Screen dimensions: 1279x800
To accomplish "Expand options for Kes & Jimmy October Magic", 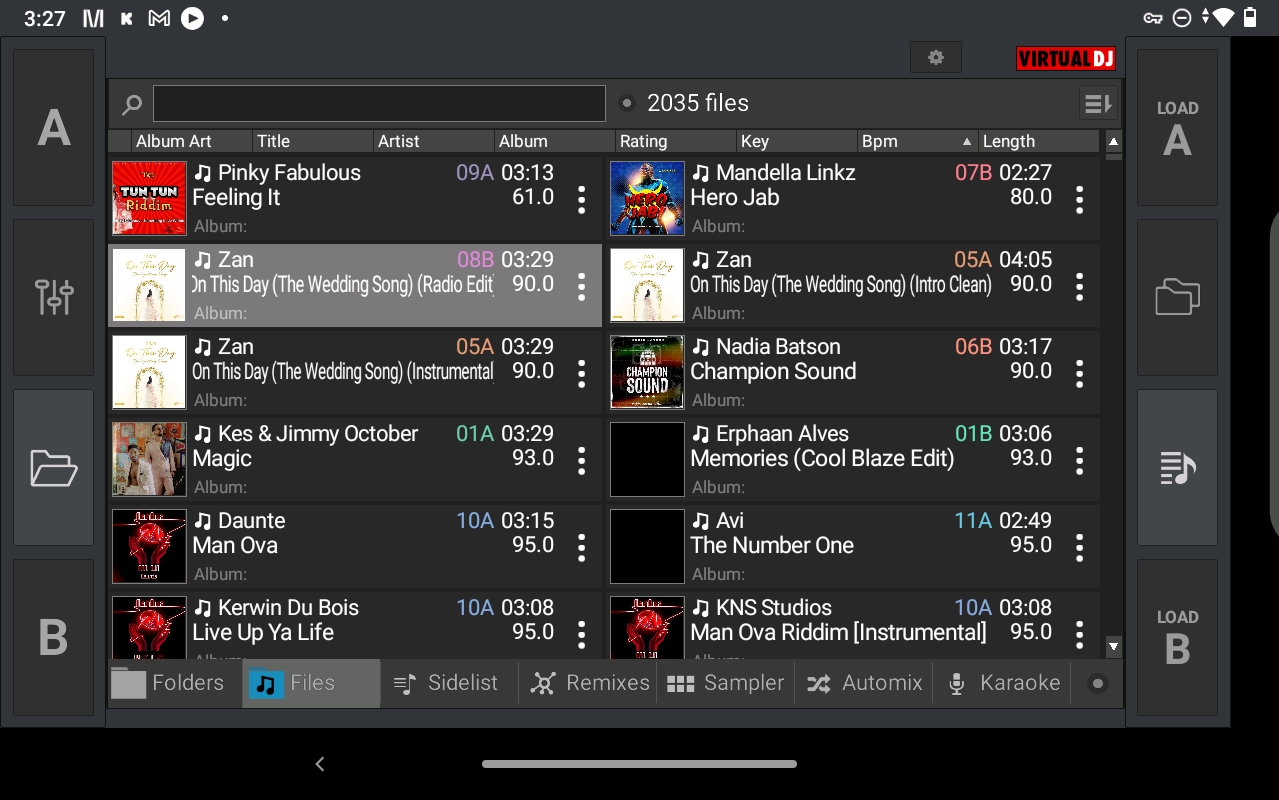I will pos(581,461).
